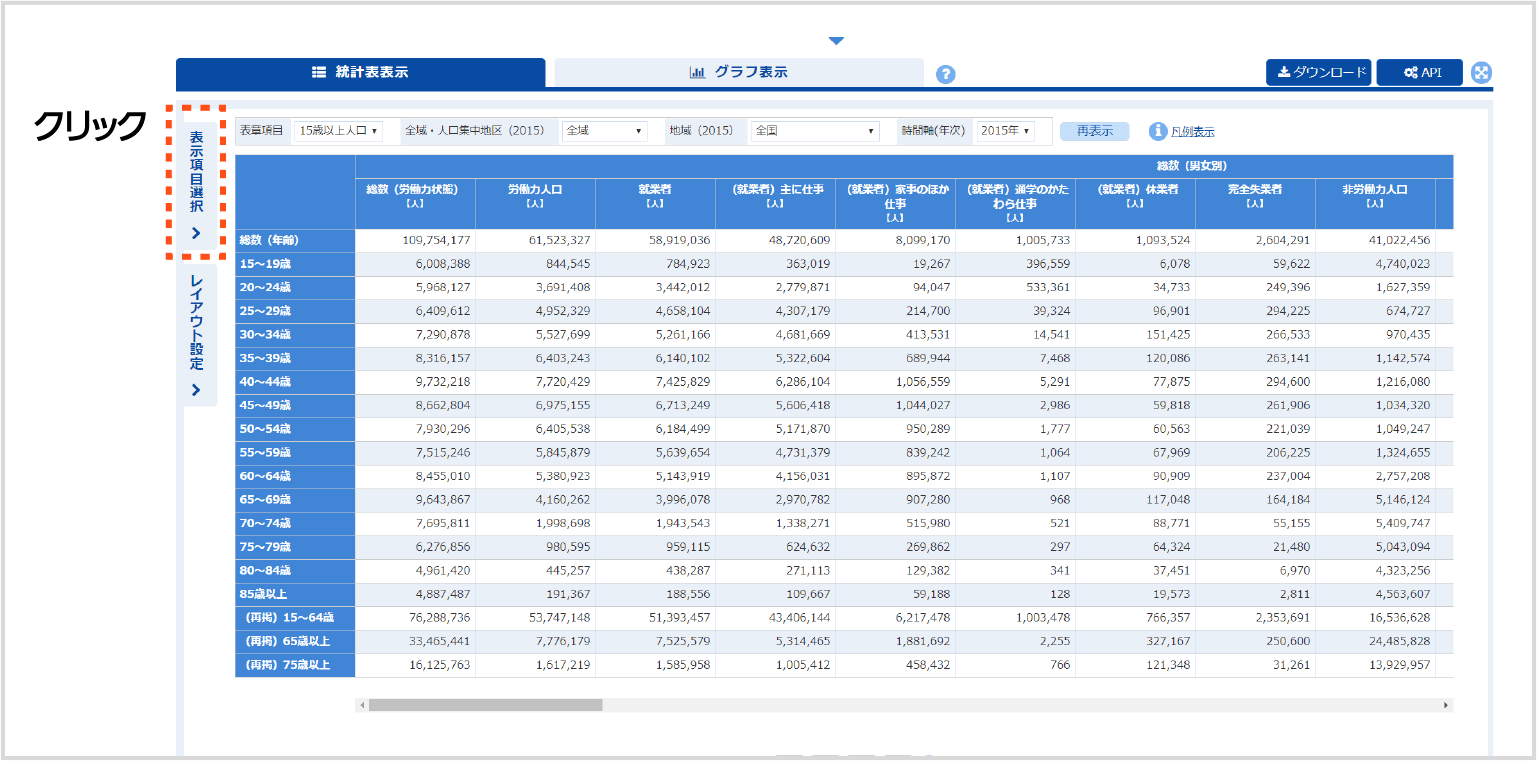Click the 80～84歳 row header

pyautogui.click(x=295, y=571)
